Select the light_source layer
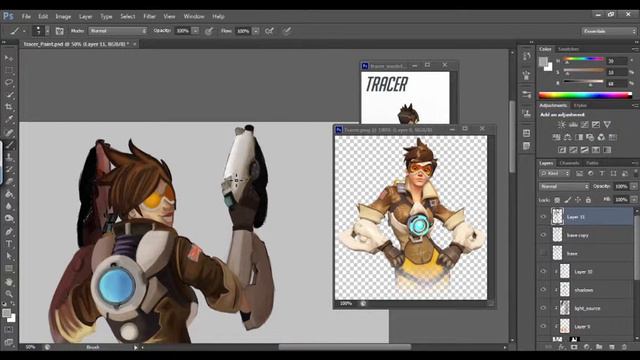 (588, 308)
